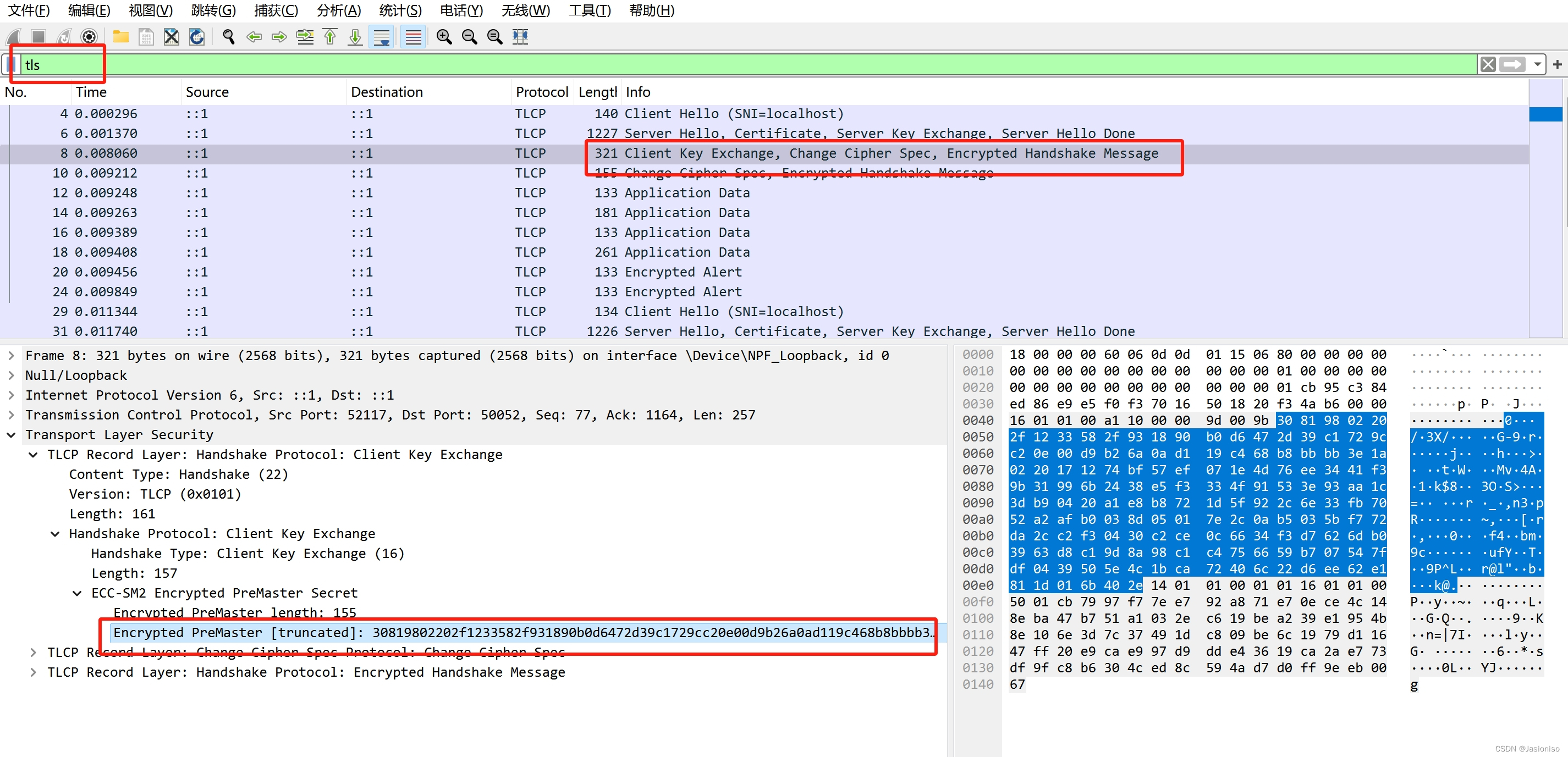Screen dimensions: 1568x757
Task: Zoom in the packet text
Action: tap(444, 37)
